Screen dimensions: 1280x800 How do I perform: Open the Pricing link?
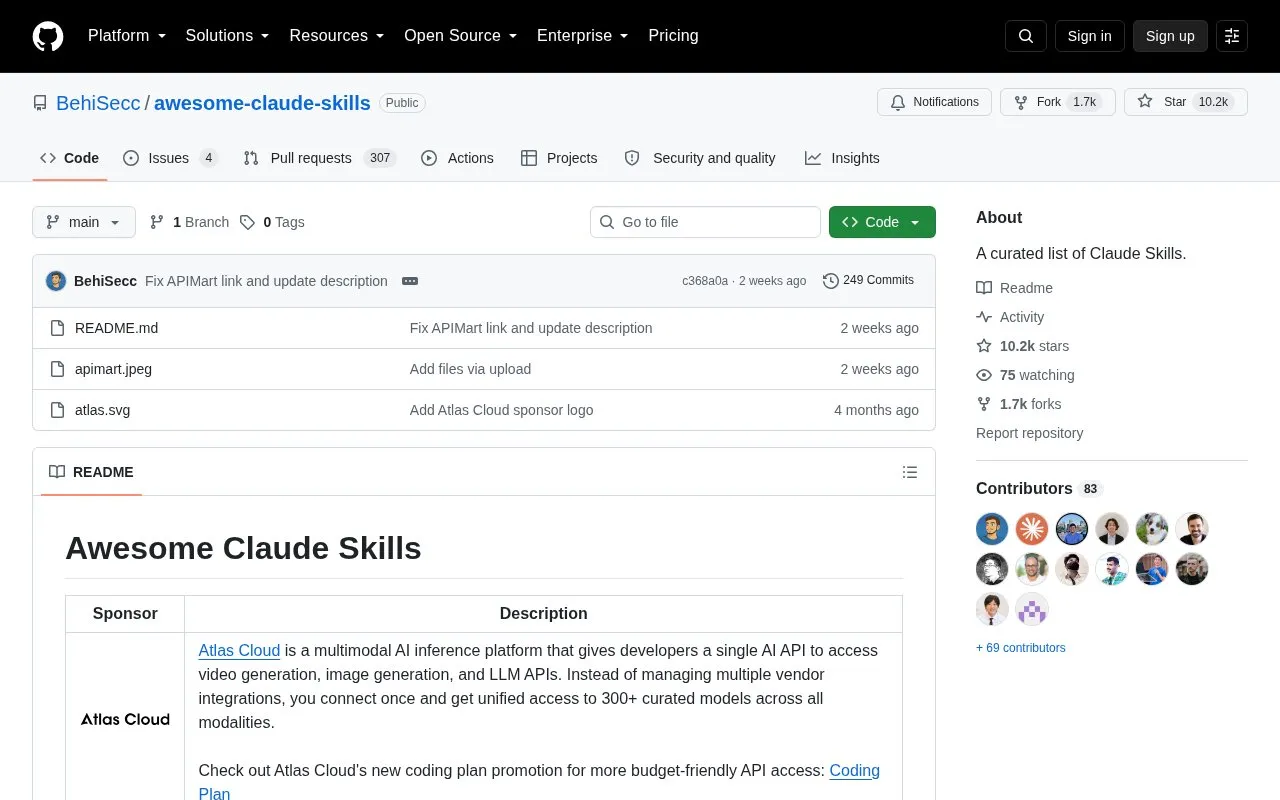(x=673, y=36)
